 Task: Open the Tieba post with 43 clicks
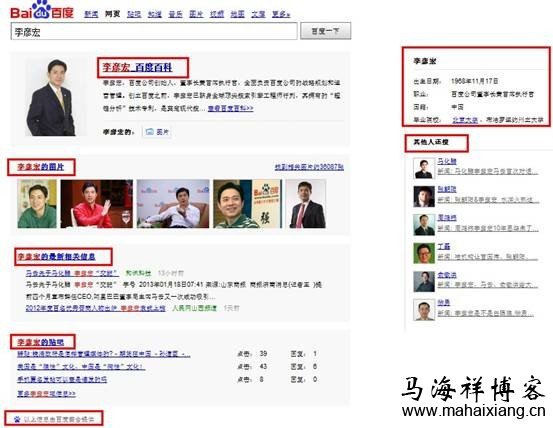(81, 367)
